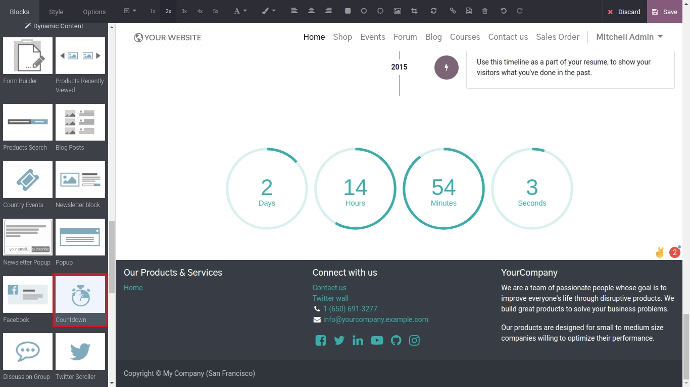This screenshot has height=387, width=690.
Task: Apply circle shape to image
Action: (363, 11)
